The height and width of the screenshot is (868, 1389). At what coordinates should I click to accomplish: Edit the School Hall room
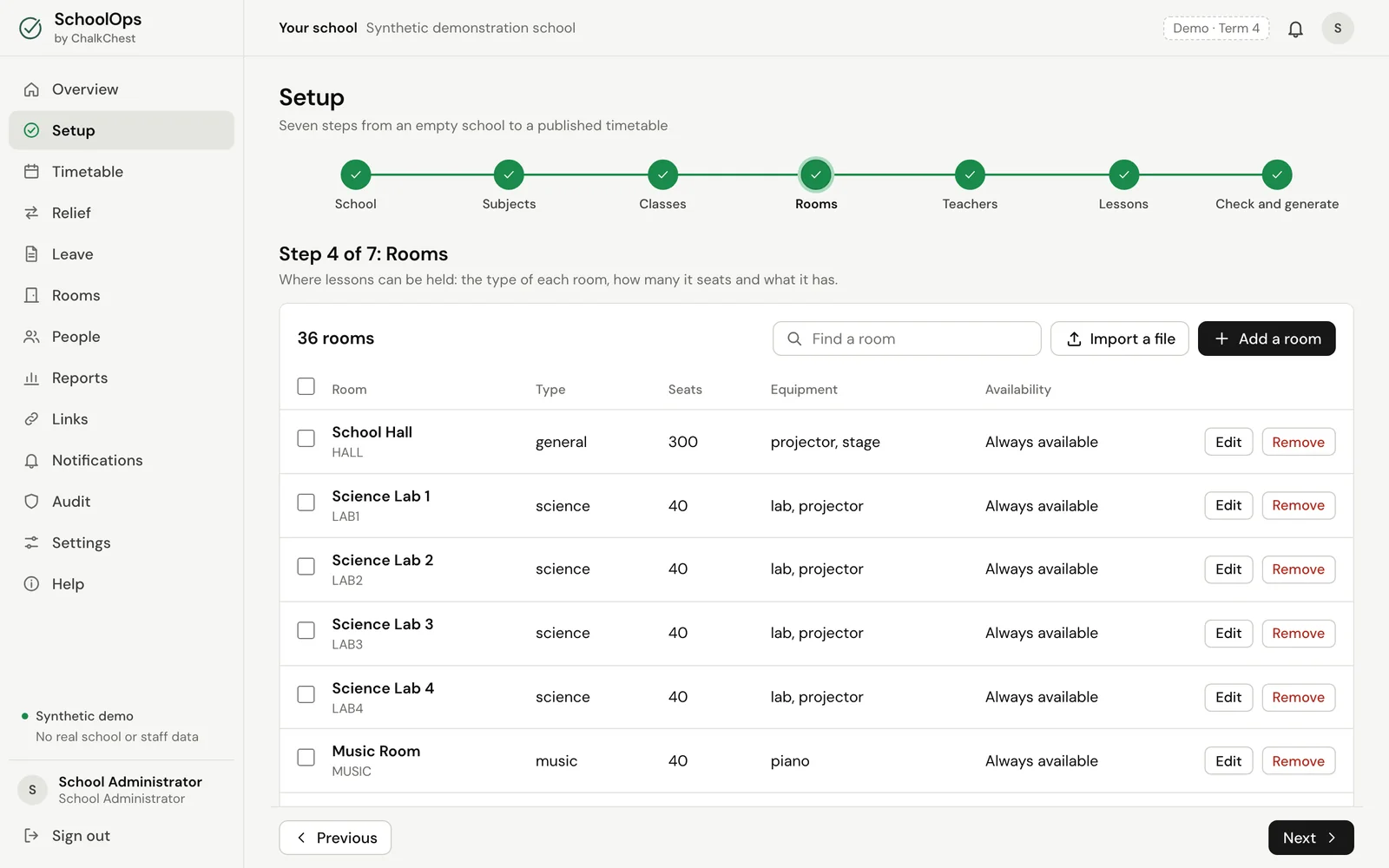(1228, 442)
